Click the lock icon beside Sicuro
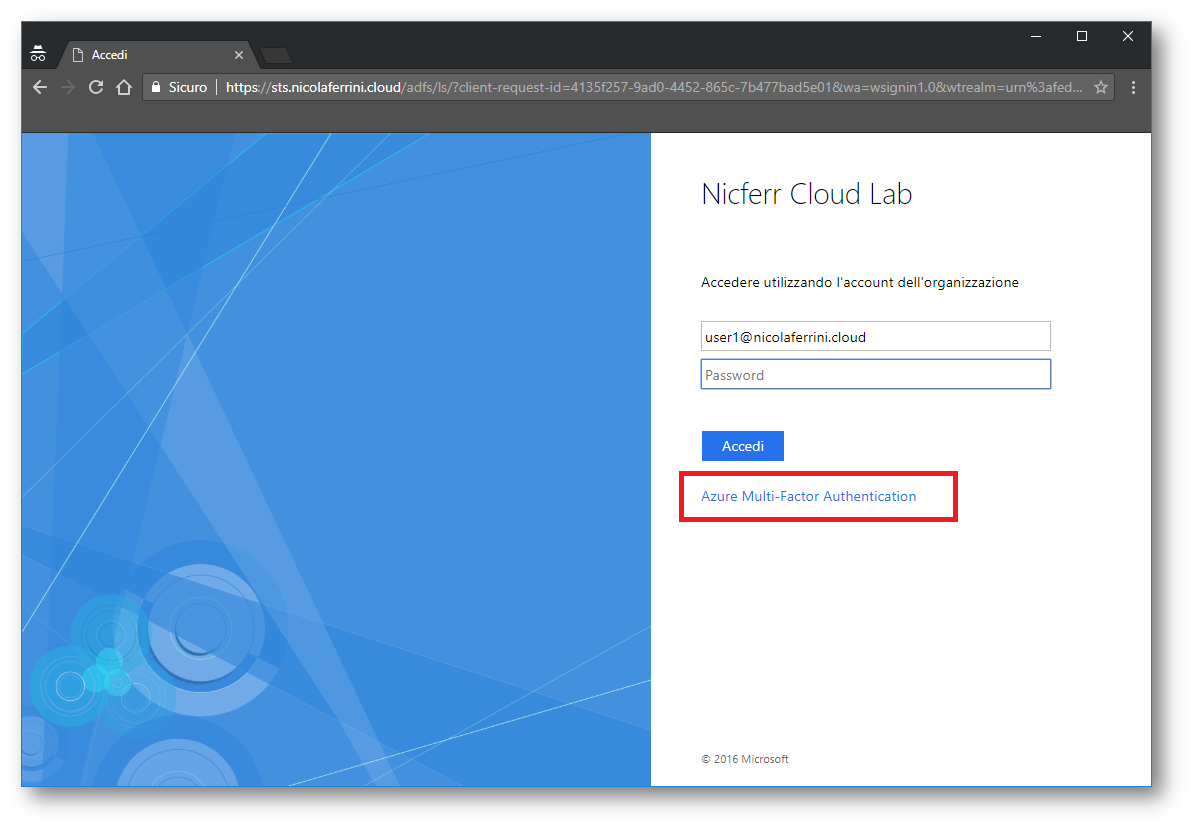Viewport: 1194px width, 829px height. [156, 88]
